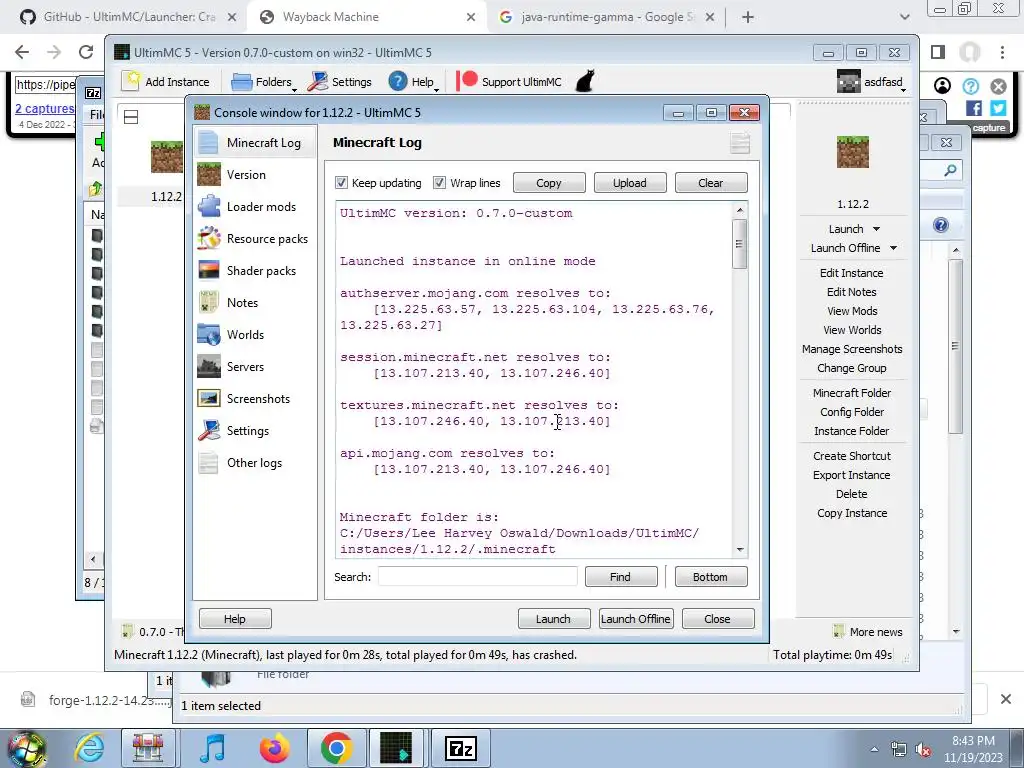The width and height of the screenshot is (1024, 768).
Task: Click Copy button above the log
Action: click(549, 183)
